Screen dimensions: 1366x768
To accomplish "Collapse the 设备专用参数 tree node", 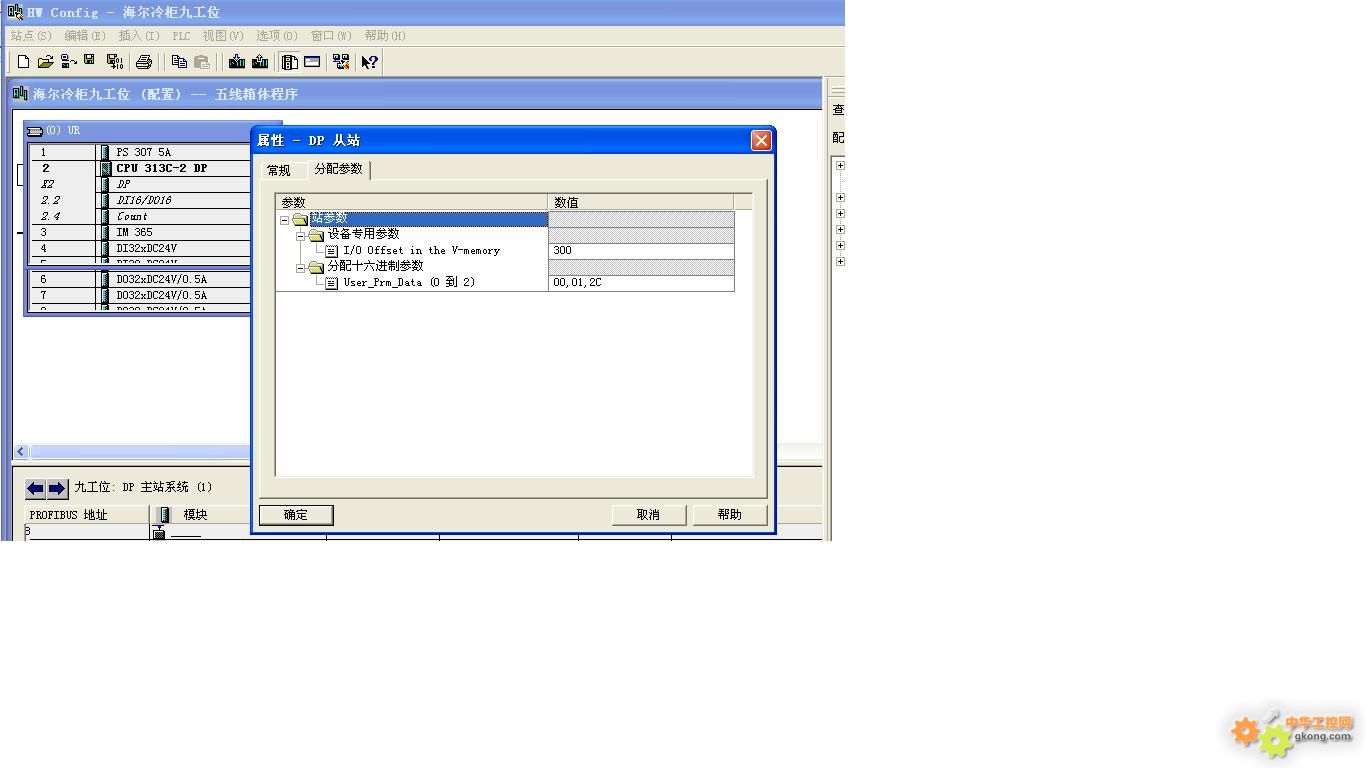I will point(300,235).
